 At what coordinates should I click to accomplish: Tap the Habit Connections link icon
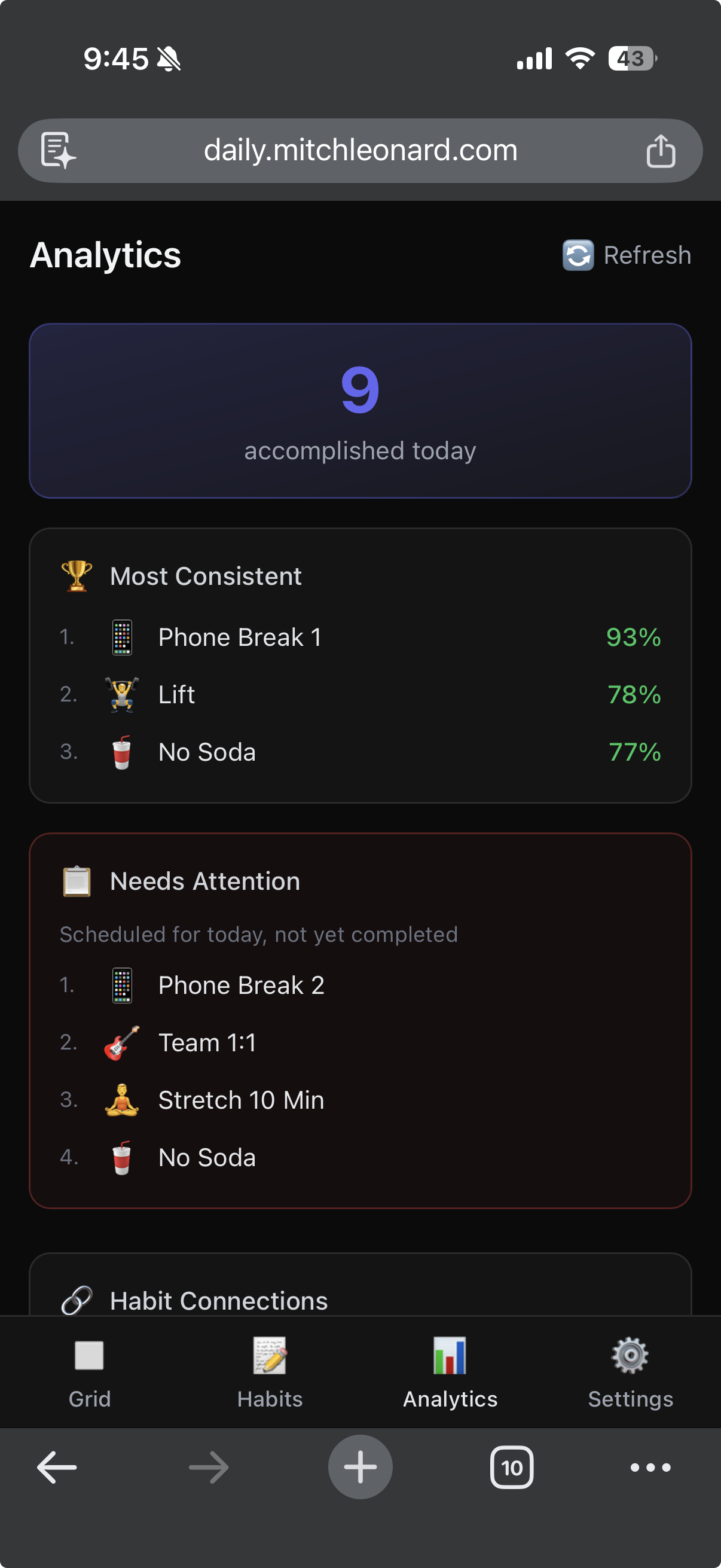[x=77, y=1300]
